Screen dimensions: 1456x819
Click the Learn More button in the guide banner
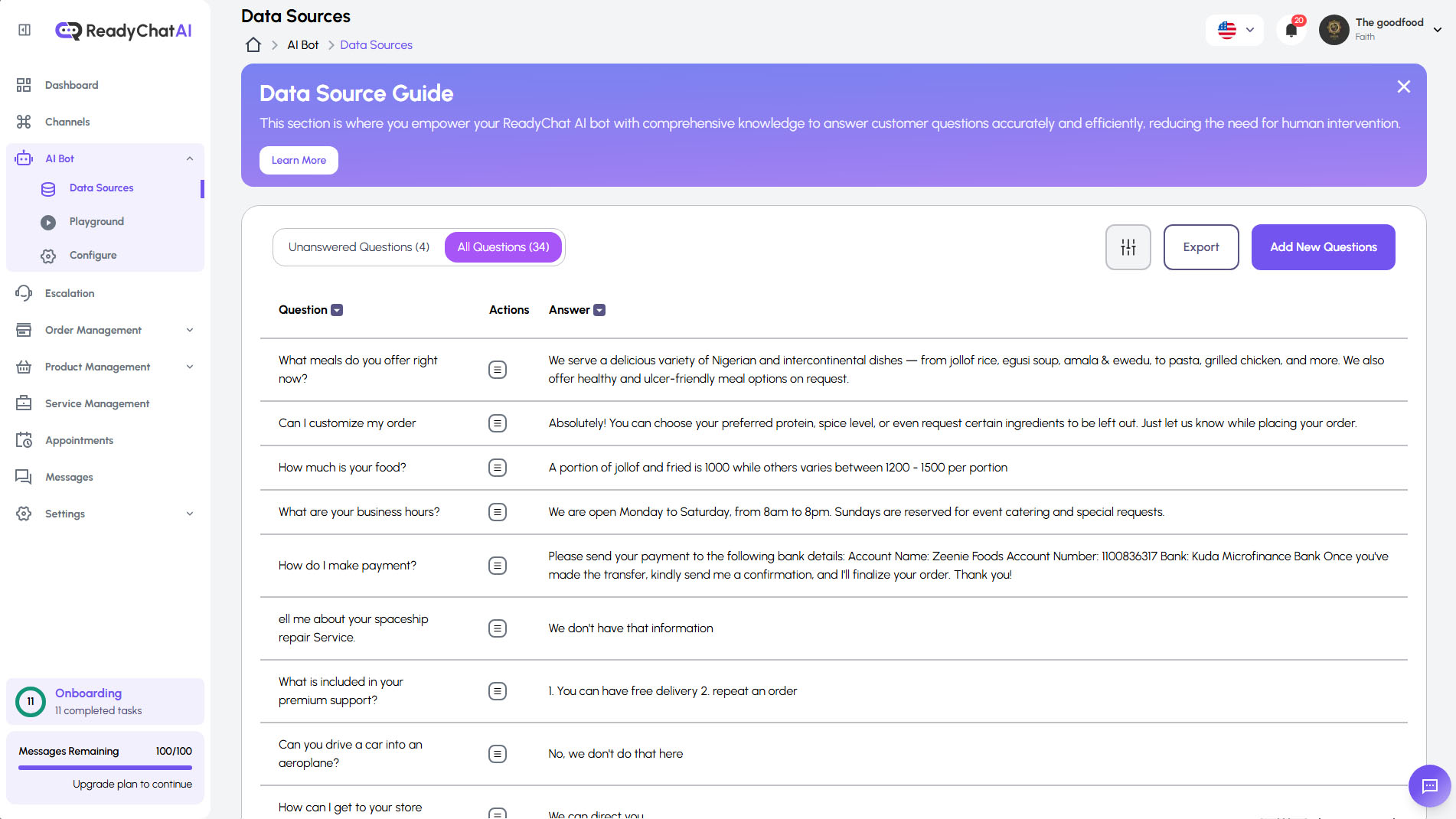point(299,160)
